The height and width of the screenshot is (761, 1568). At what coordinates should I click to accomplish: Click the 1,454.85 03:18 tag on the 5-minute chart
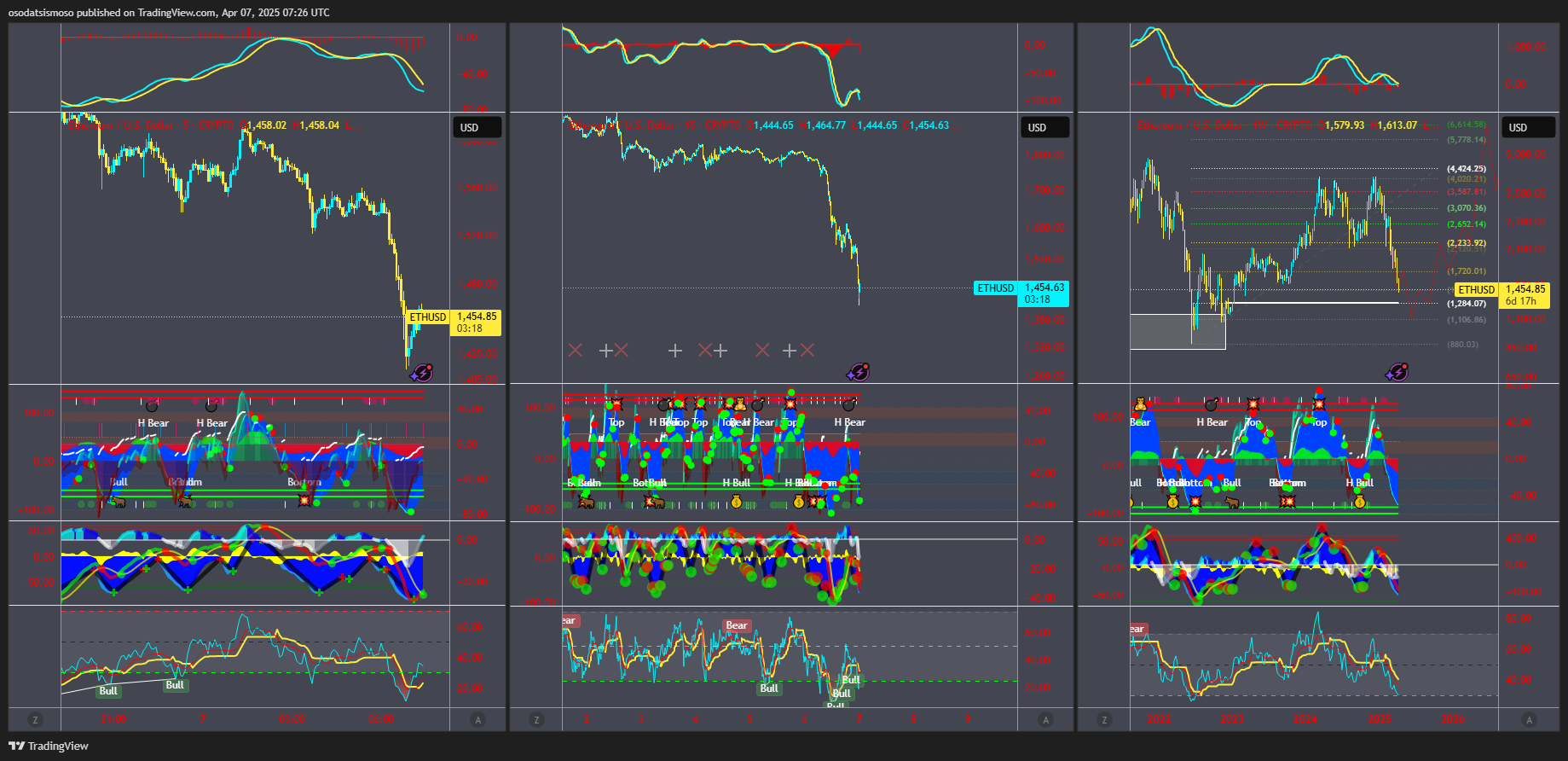coord(476,322)
